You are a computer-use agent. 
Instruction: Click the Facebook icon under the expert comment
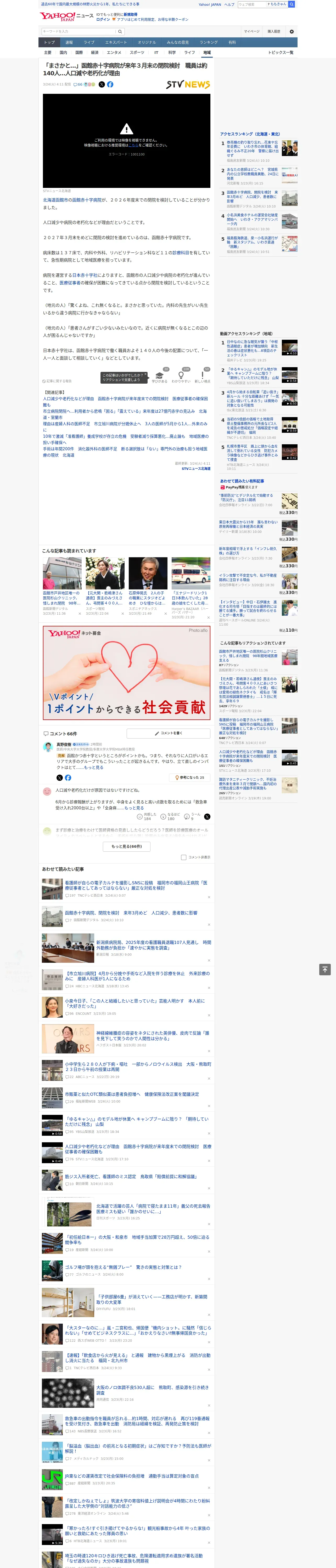pyautogui.click(x=68, y=778)
